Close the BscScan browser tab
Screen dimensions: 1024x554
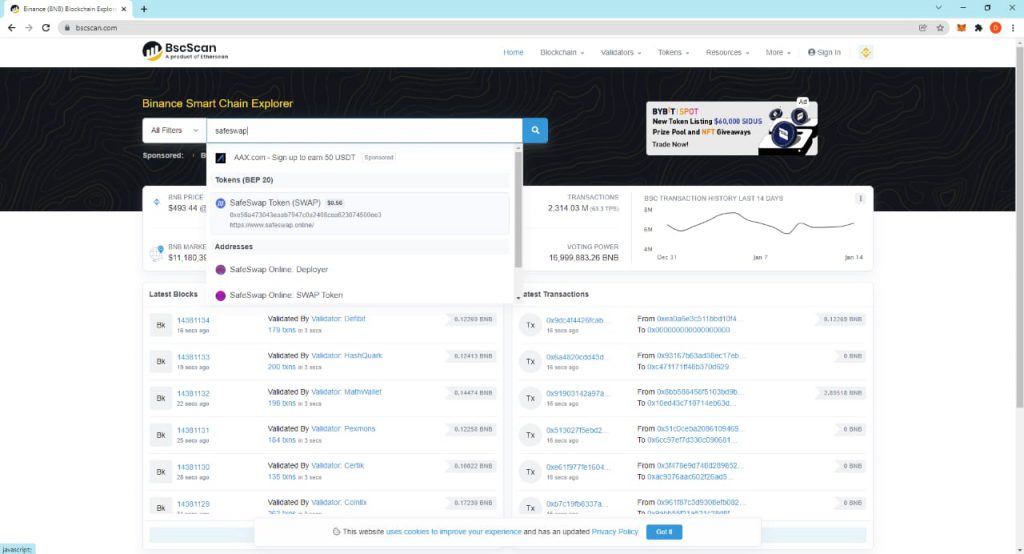(x=123, y=9)
